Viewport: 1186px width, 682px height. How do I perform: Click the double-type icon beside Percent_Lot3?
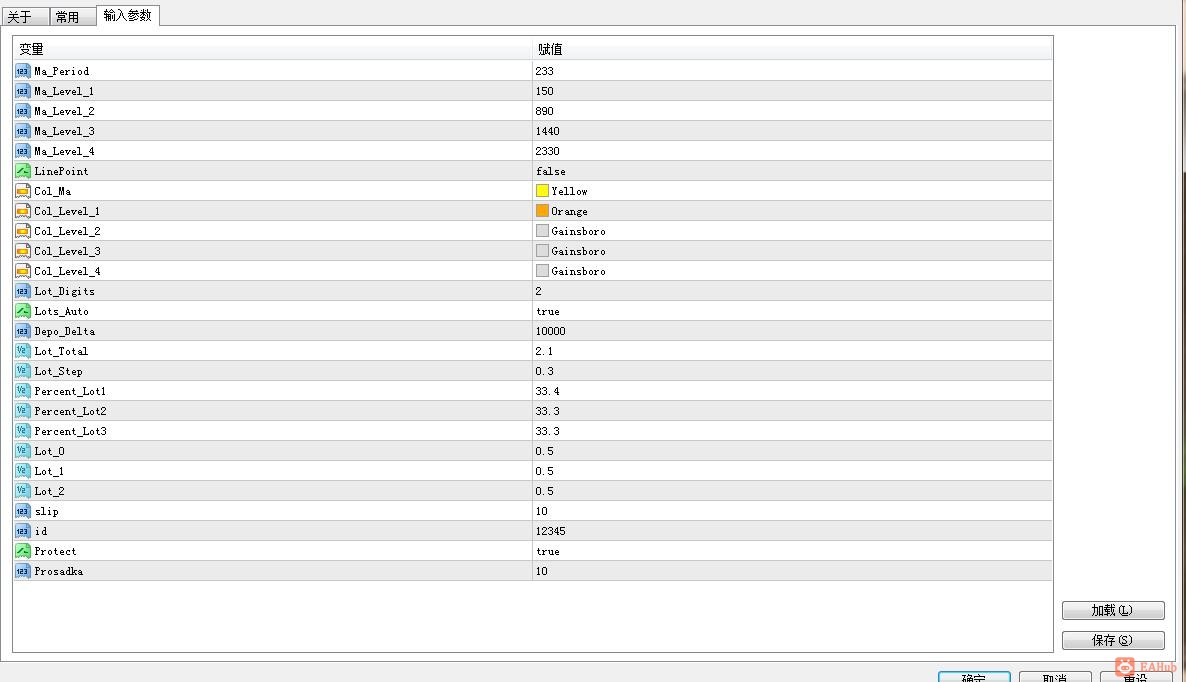tap(23, 431)
